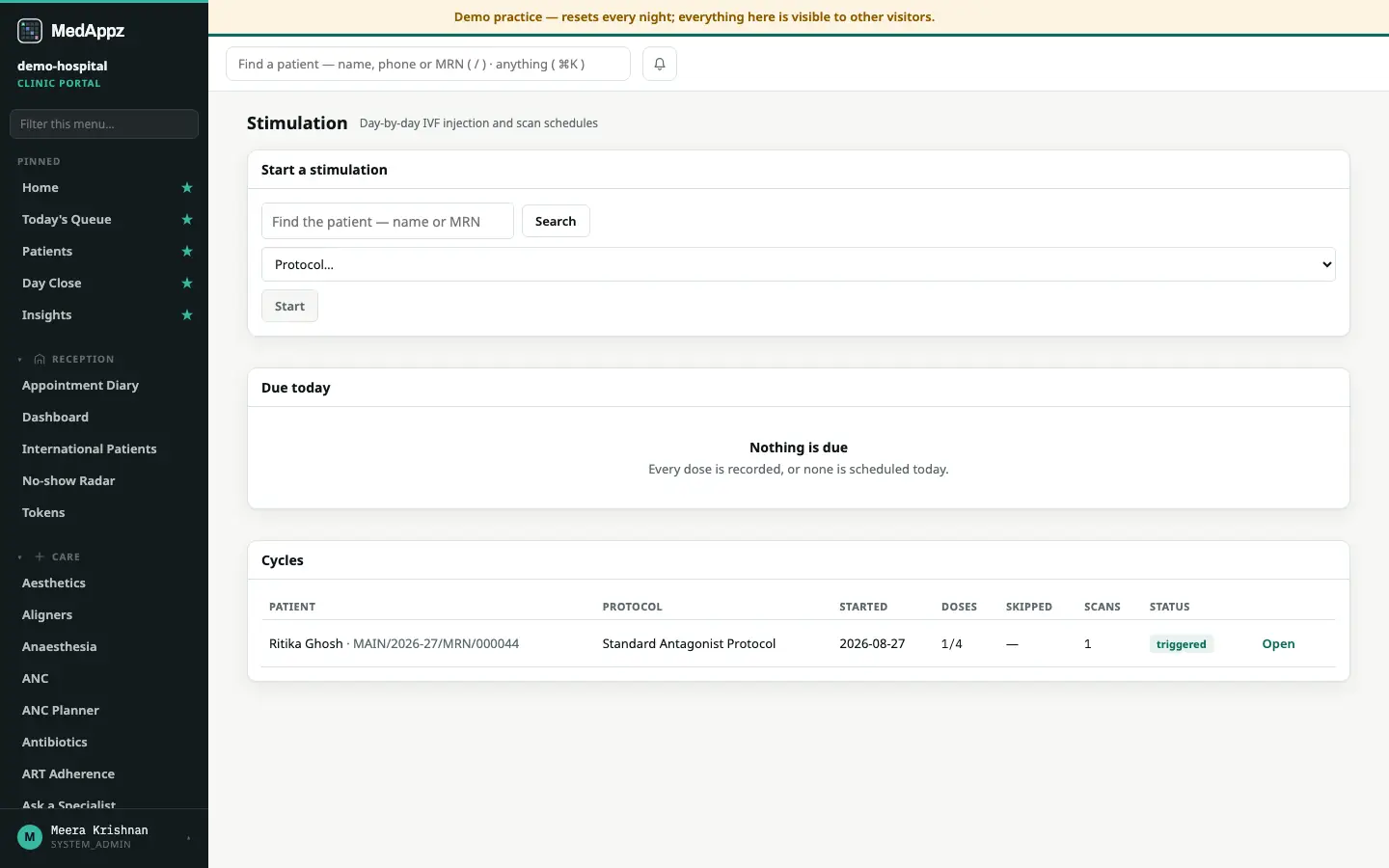Click the triggered status badge
This screenshot has width=1389, height=868.
(1182, 644)
